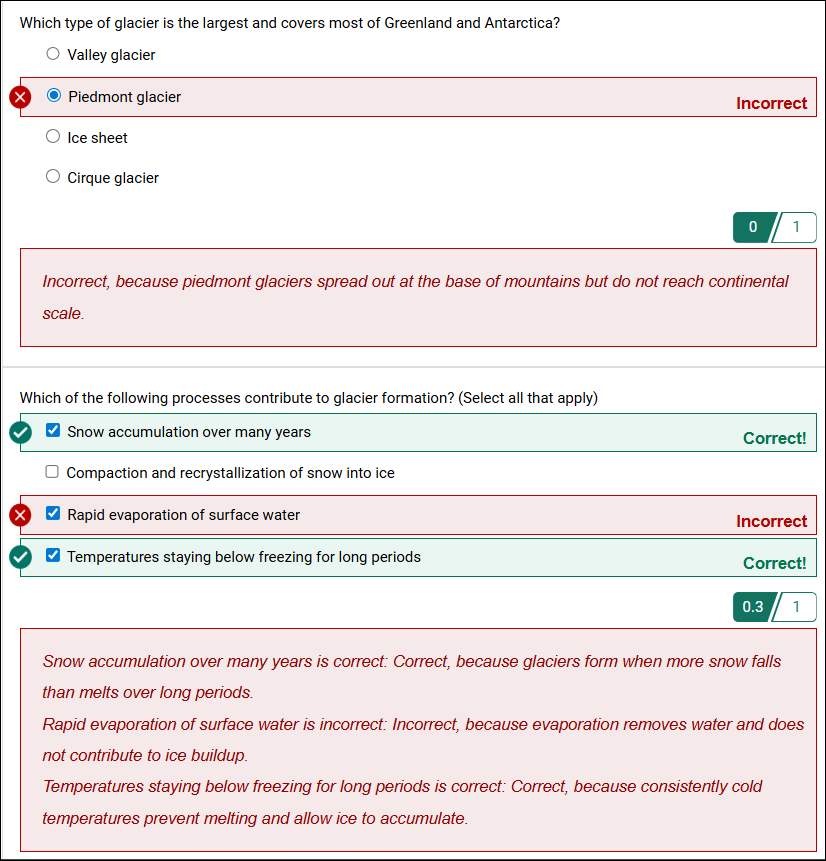The width and height of the screenshot is (826, 861).
Task: Uncheck the Snow accumulation checkbox
Action: tap(52, 430)
